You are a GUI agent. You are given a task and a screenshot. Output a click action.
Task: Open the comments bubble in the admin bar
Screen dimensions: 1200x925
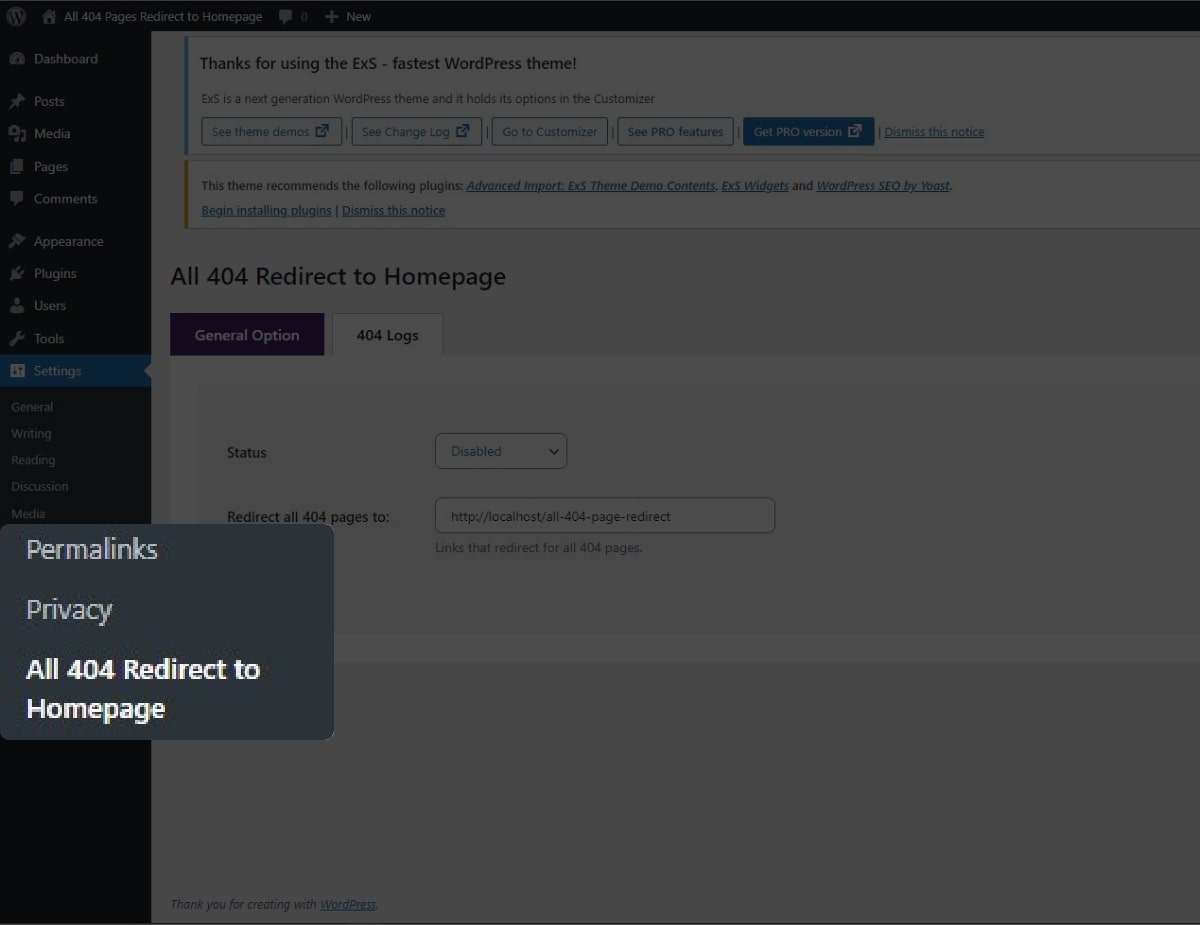[286, 16]
